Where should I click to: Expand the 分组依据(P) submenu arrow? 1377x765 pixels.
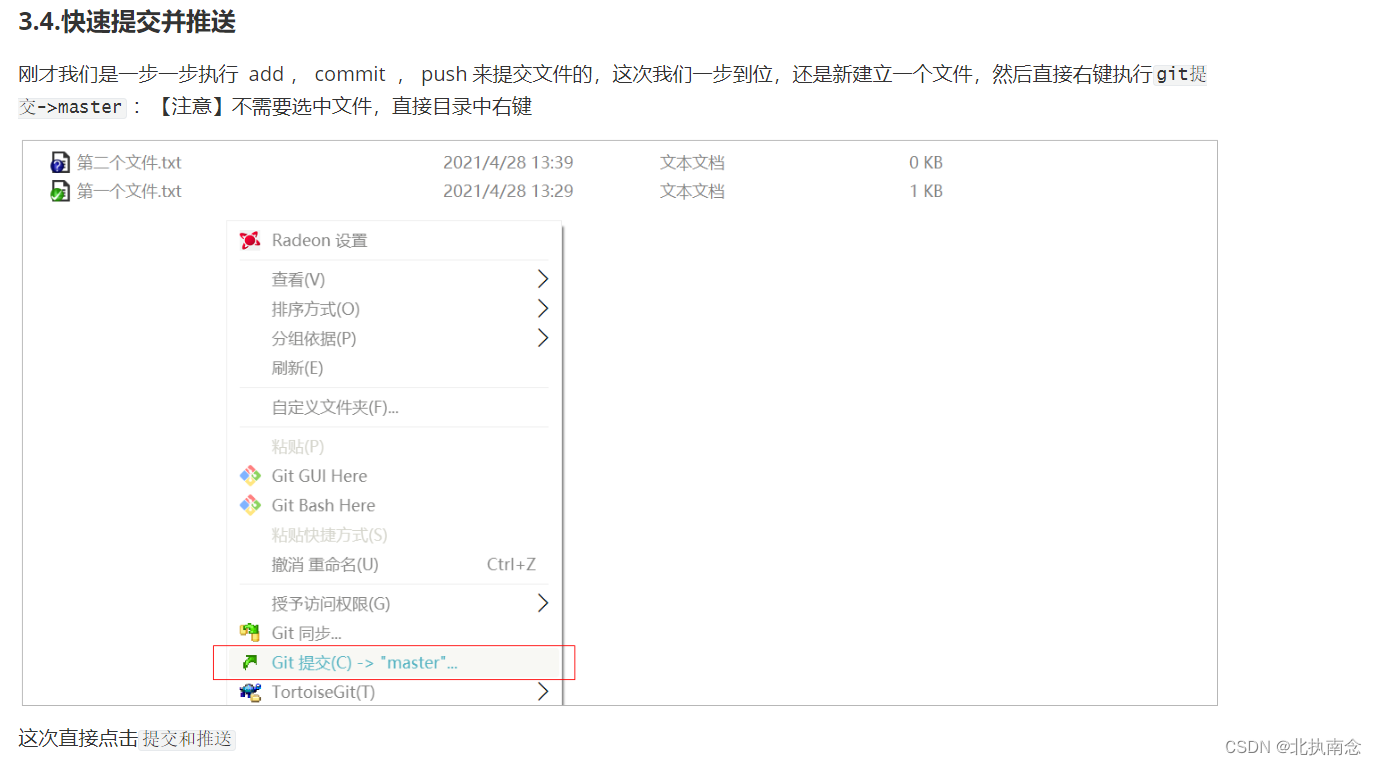pos(543,338)
